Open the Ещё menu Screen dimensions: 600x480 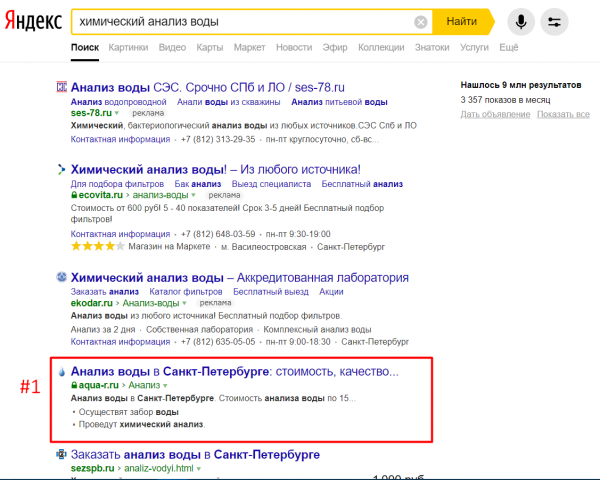pyautogui.click(x=509, y=47)
